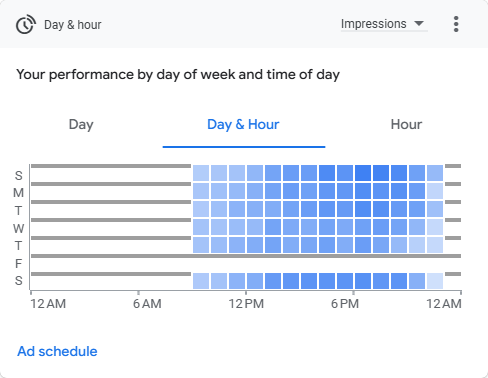488x378 pixels.
Task: Select the Day & Hour tab
Action: [243, 124]
